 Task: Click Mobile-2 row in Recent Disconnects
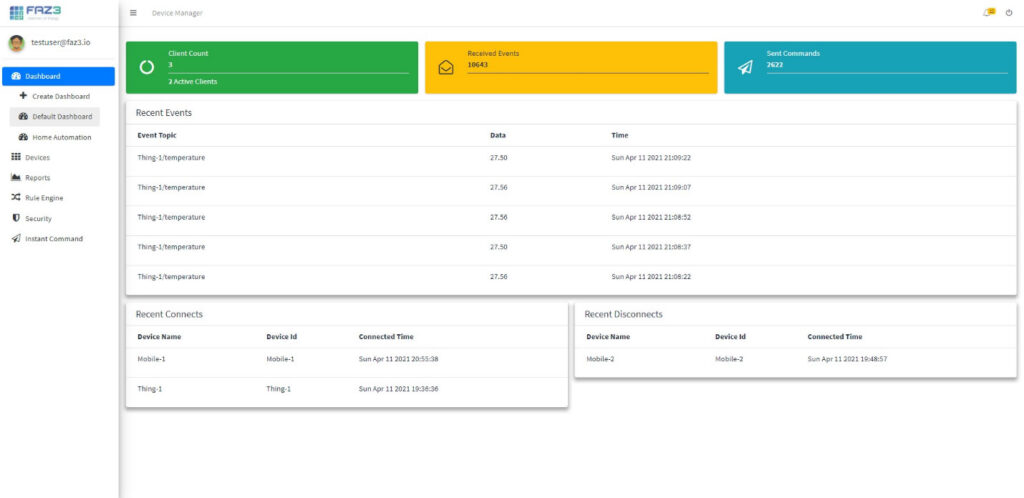pos(795,358)
